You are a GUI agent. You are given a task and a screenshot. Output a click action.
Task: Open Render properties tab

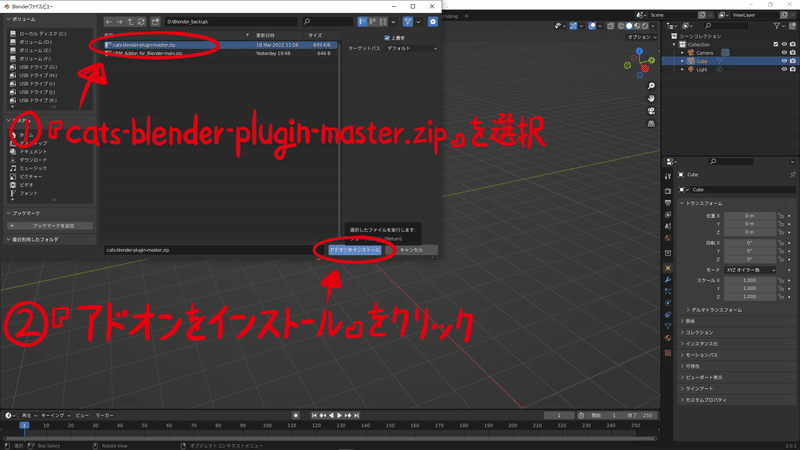(x=668, y=191)
